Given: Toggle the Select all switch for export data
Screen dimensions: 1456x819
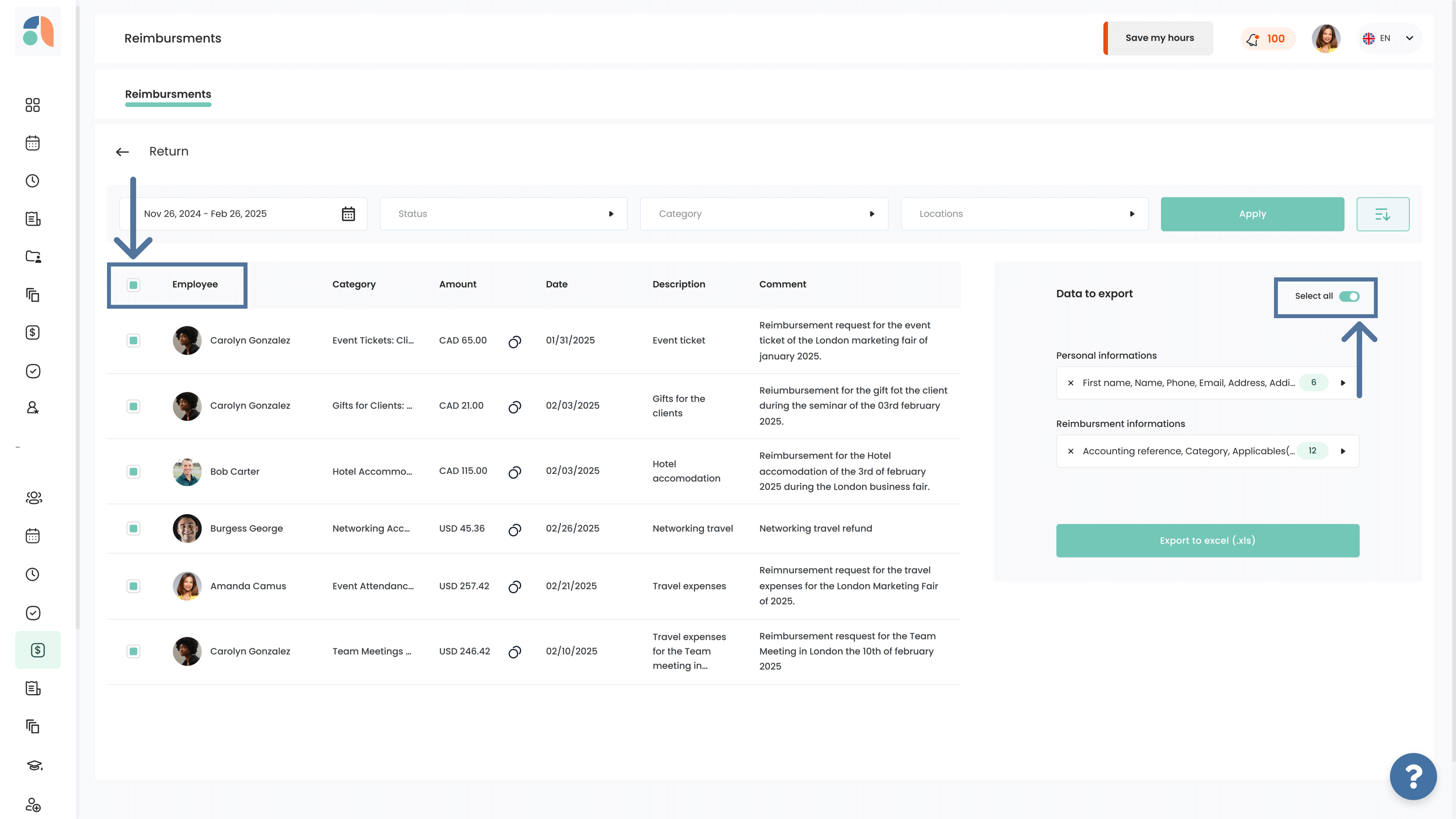Looking at the screenshot, I should (1349, 296).
